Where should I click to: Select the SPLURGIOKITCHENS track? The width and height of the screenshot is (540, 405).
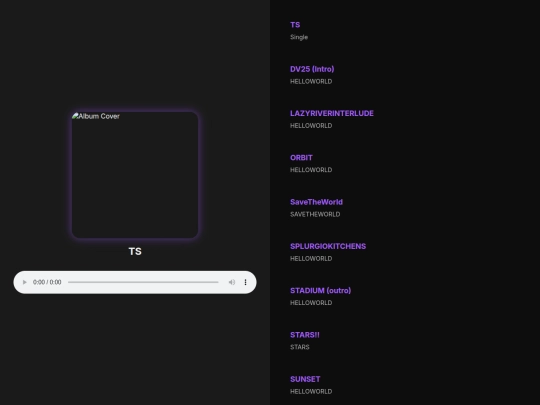(328, 246)
